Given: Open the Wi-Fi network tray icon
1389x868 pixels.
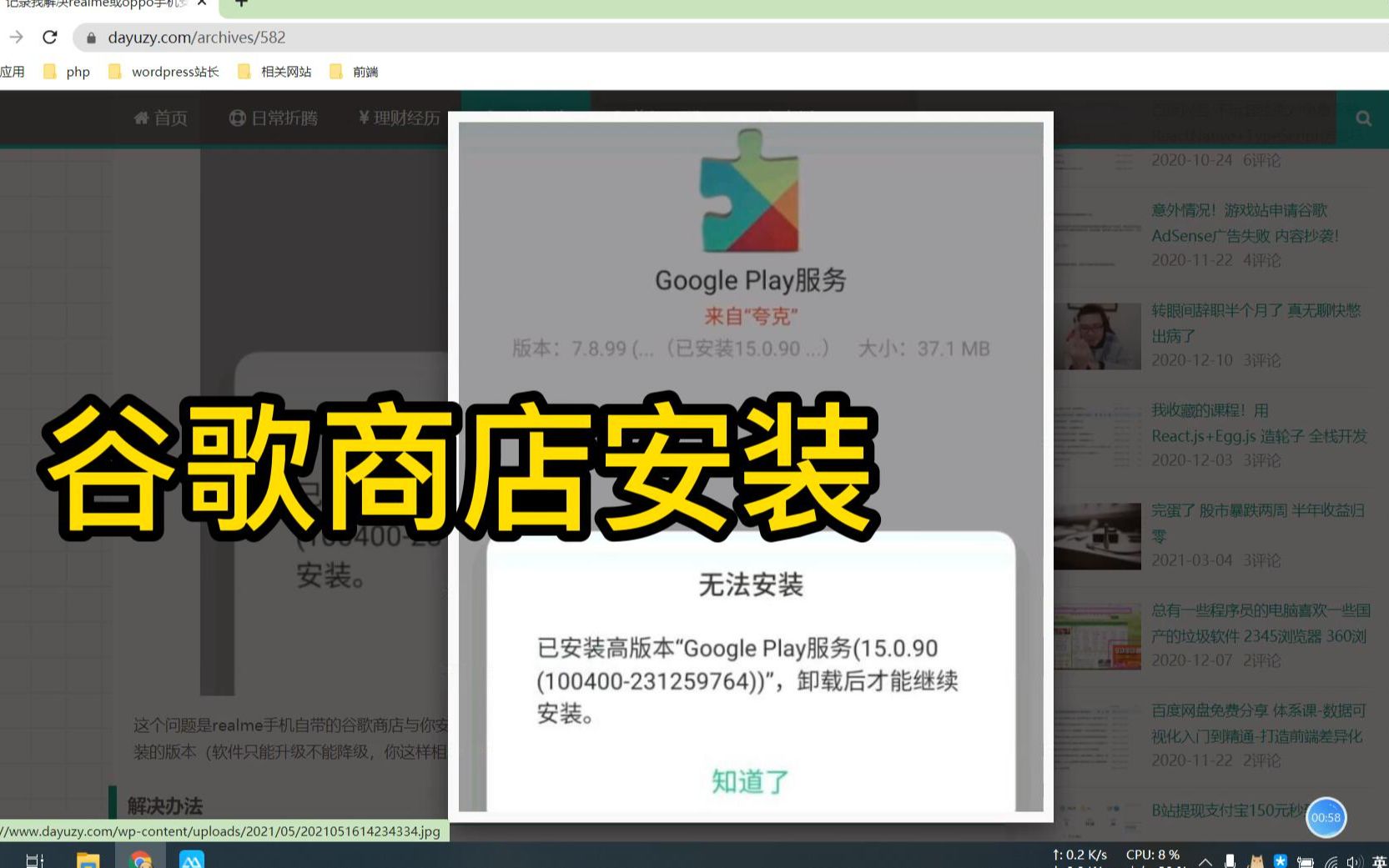Looking at the screenshot, I should click(x=1331, y=862).
